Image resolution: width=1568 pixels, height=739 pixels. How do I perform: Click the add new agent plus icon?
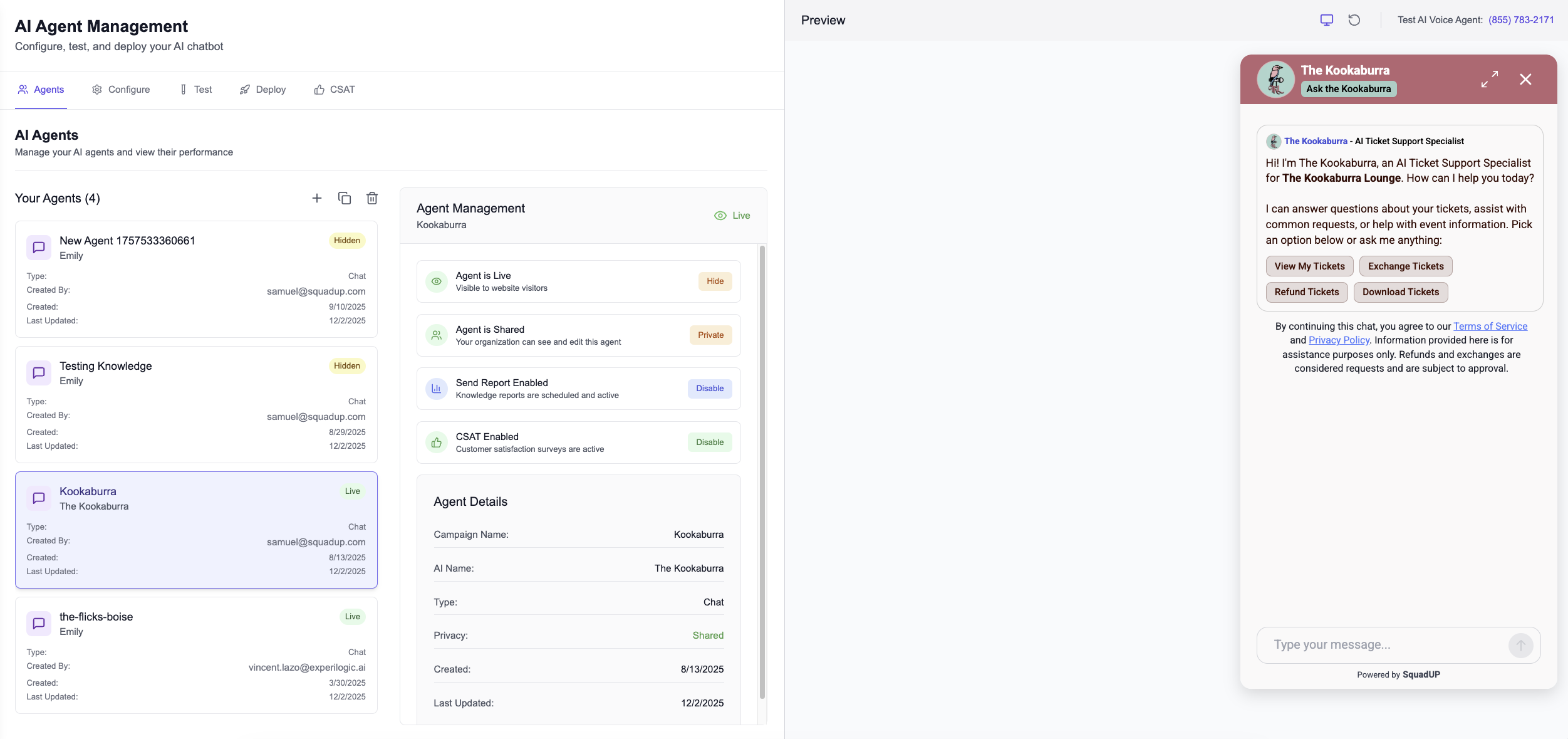pos(317,198)
